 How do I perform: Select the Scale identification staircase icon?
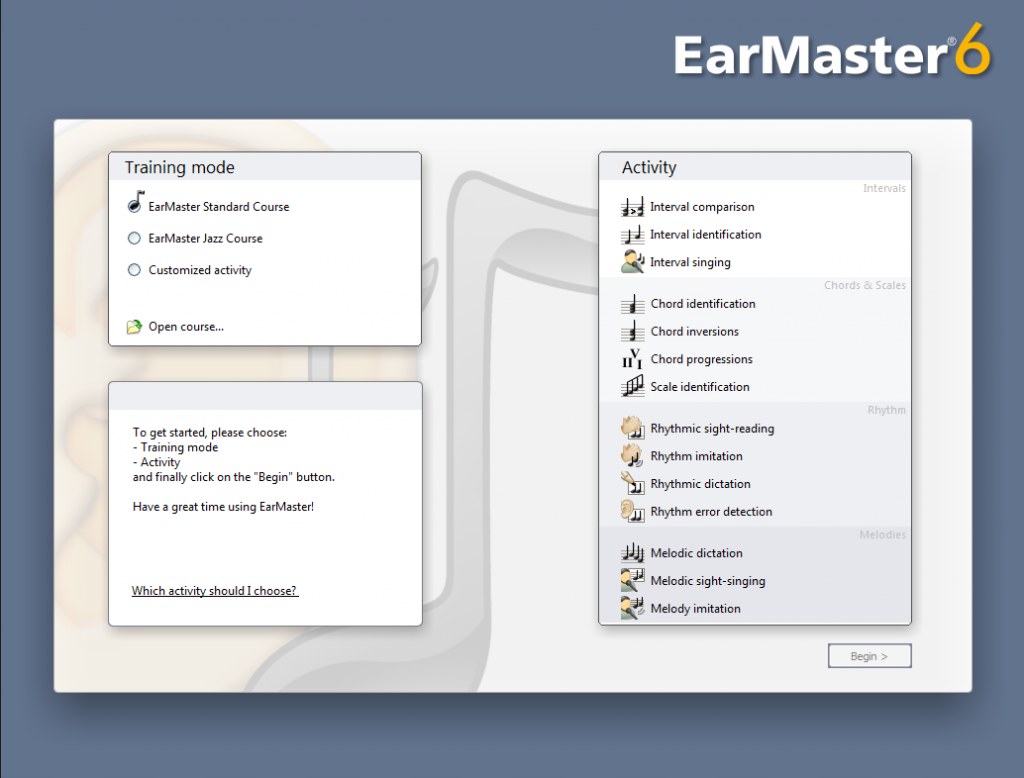[x=632, y=387]
